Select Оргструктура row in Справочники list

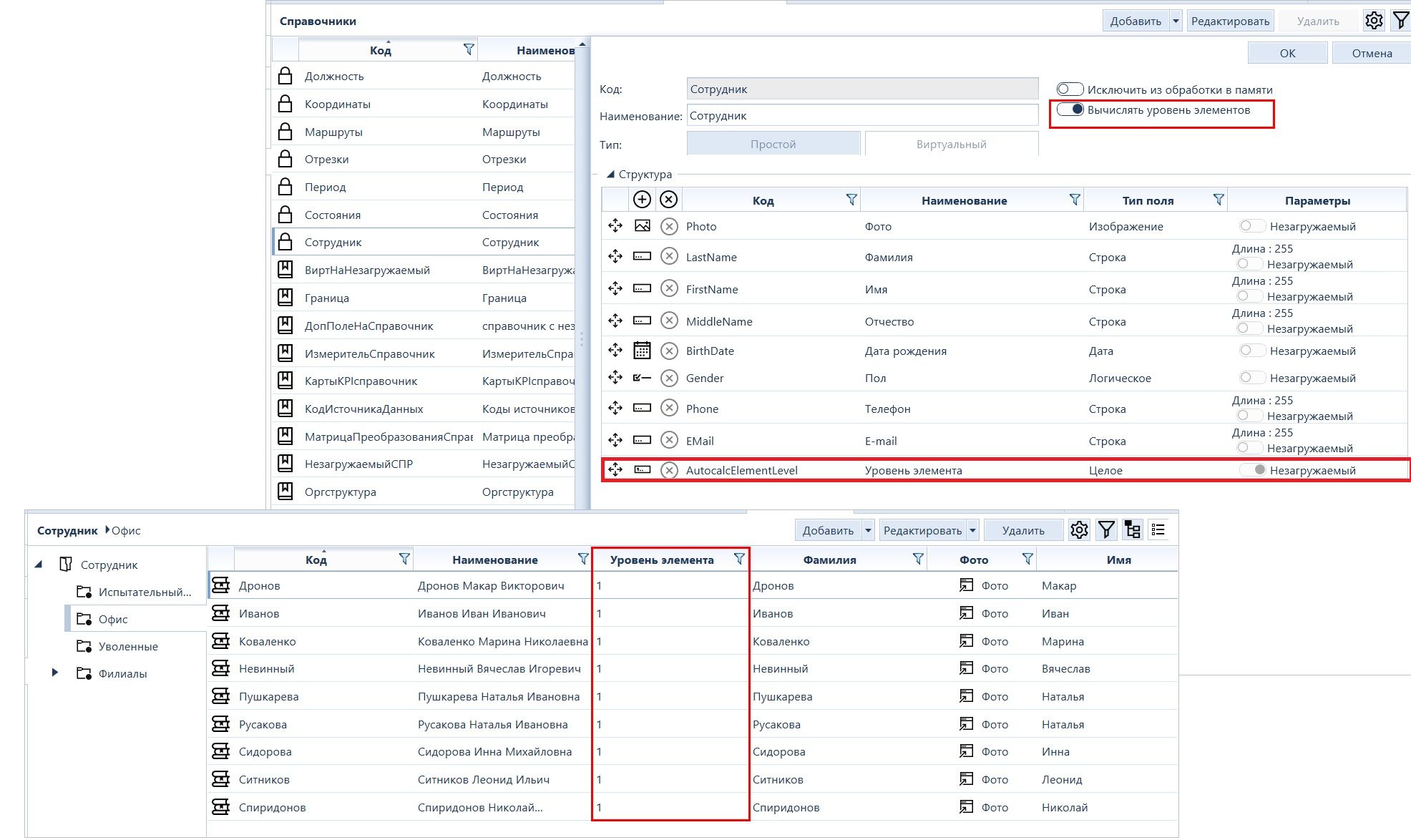point(424,492)
